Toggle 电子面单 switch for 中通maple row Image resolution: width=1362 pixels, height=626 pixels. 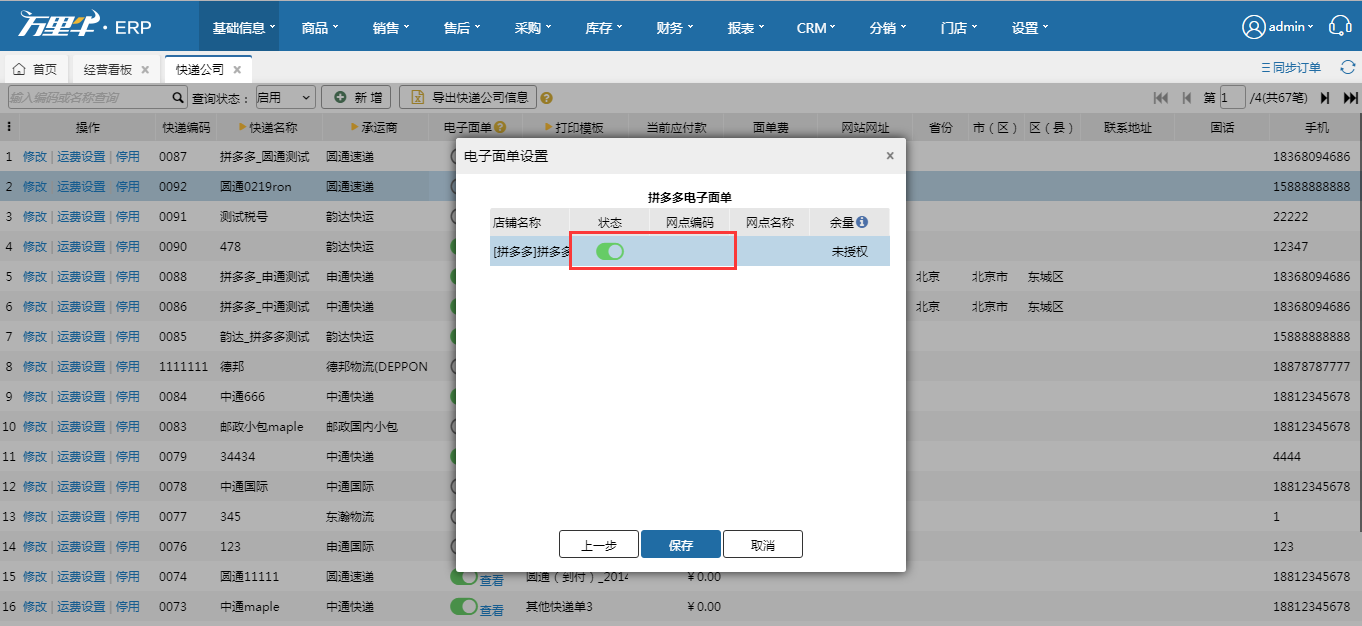pos(464,607)
